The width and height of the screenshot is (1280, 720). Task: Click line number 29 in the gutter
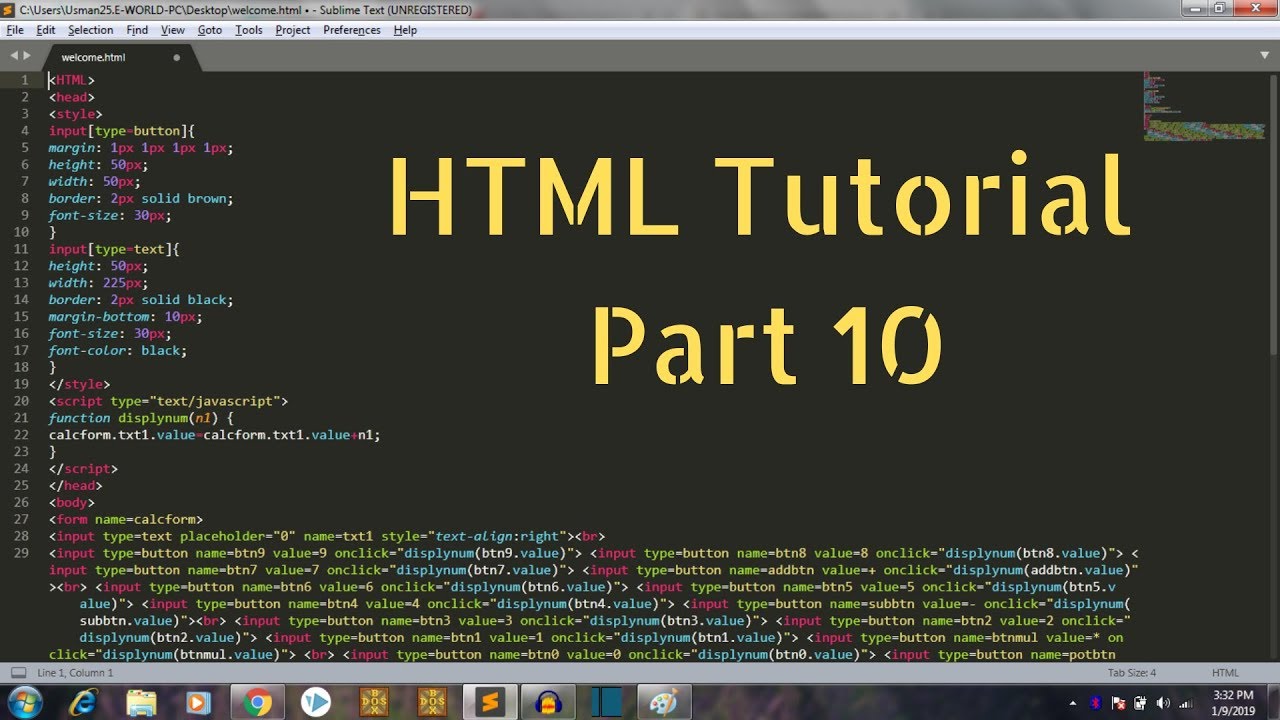click(22, 553)
